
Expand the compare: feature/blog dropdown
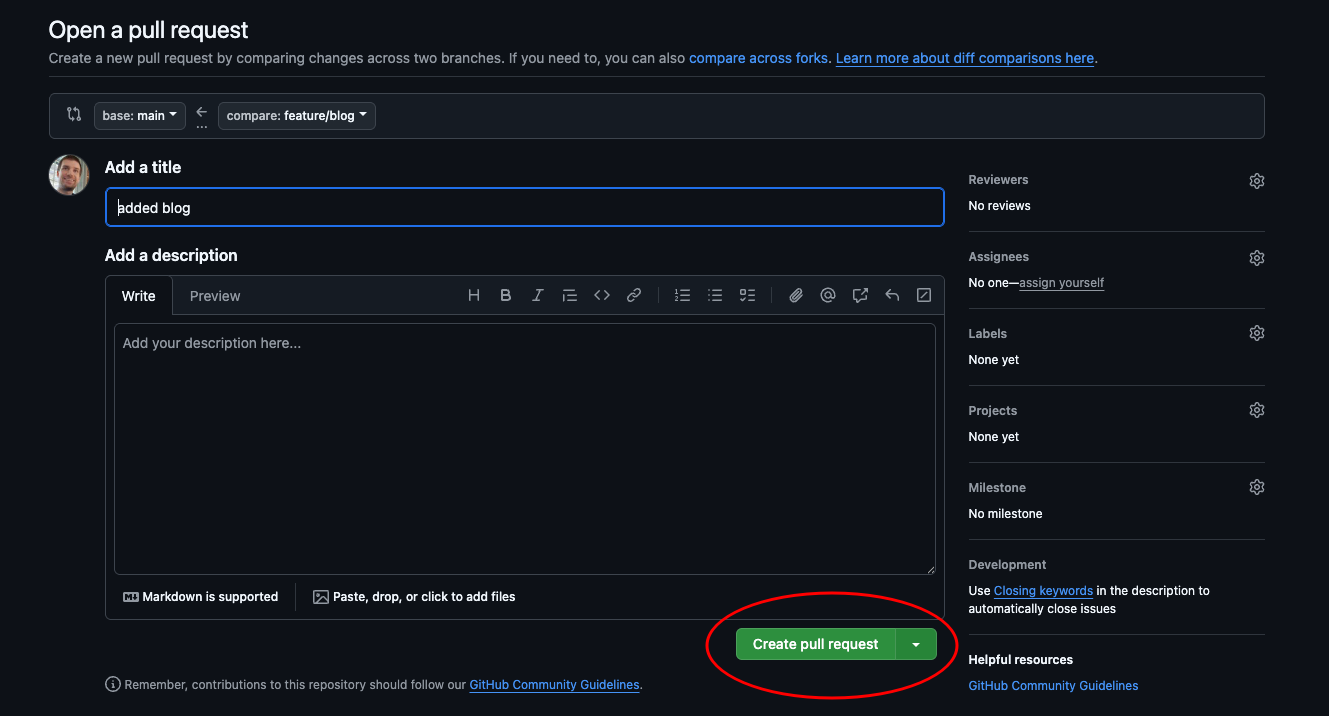coord(296,116)
